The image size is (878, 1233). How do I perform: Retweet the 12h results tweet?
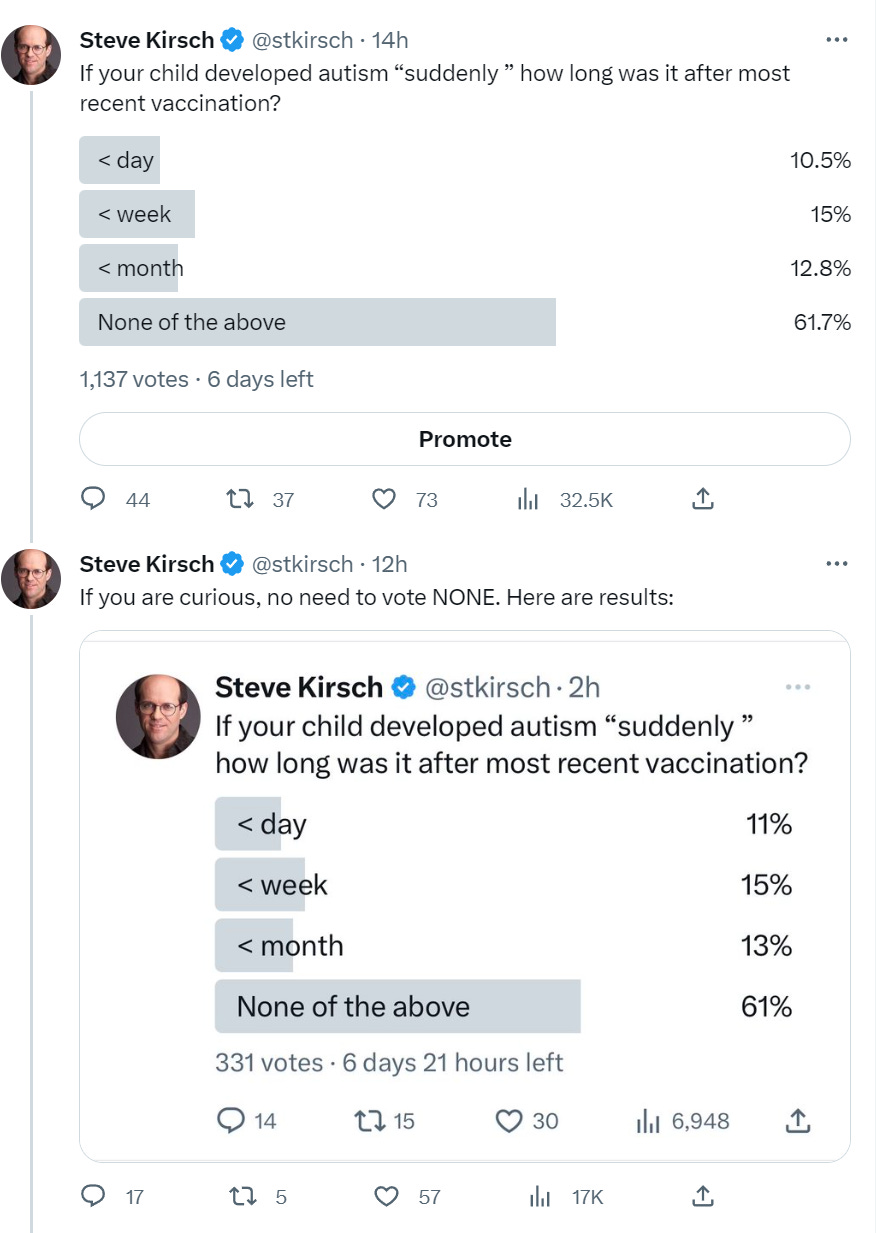pos(240,1196)
